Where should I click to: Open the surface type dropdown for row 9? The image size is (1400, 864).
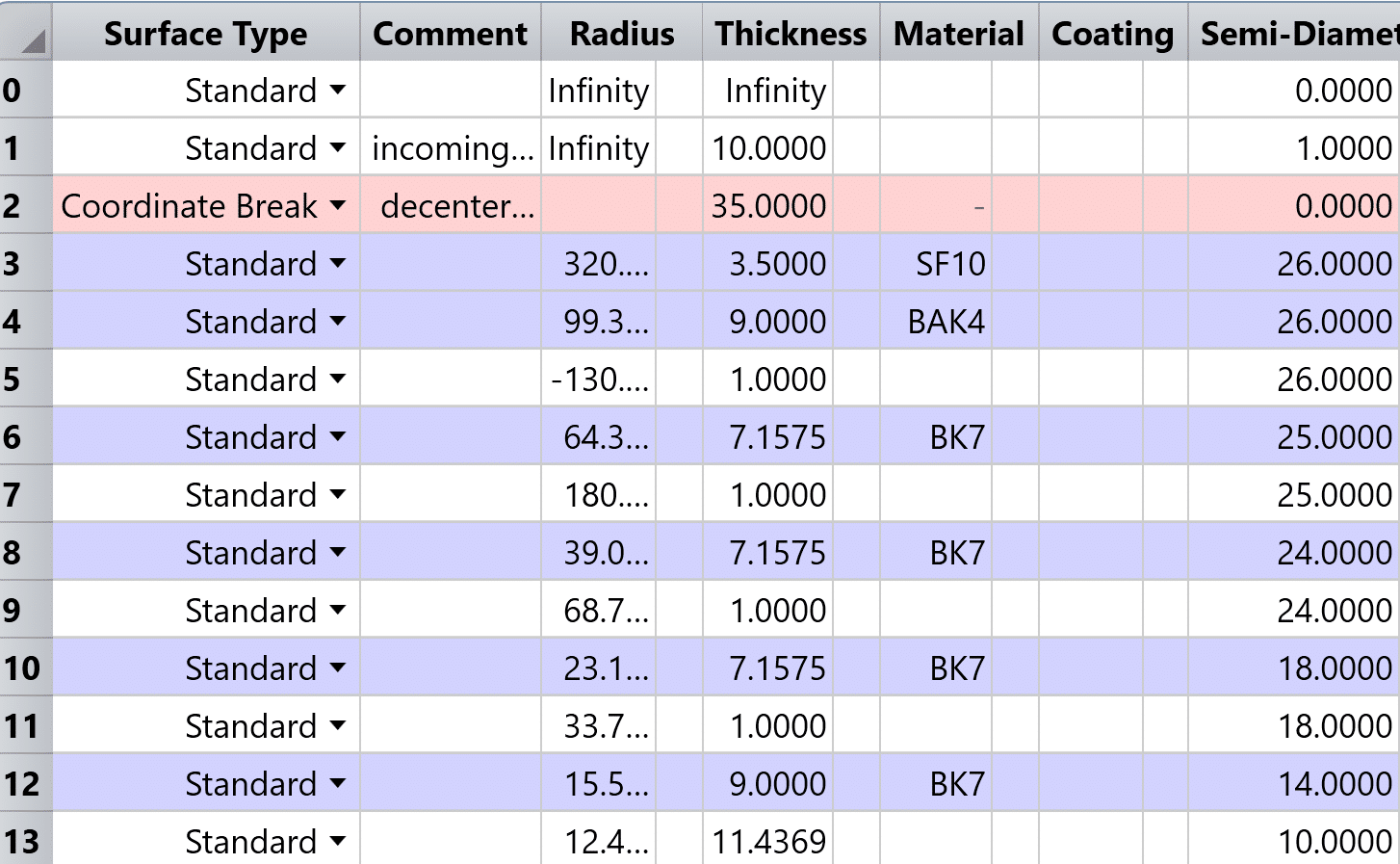click(338, 610)
